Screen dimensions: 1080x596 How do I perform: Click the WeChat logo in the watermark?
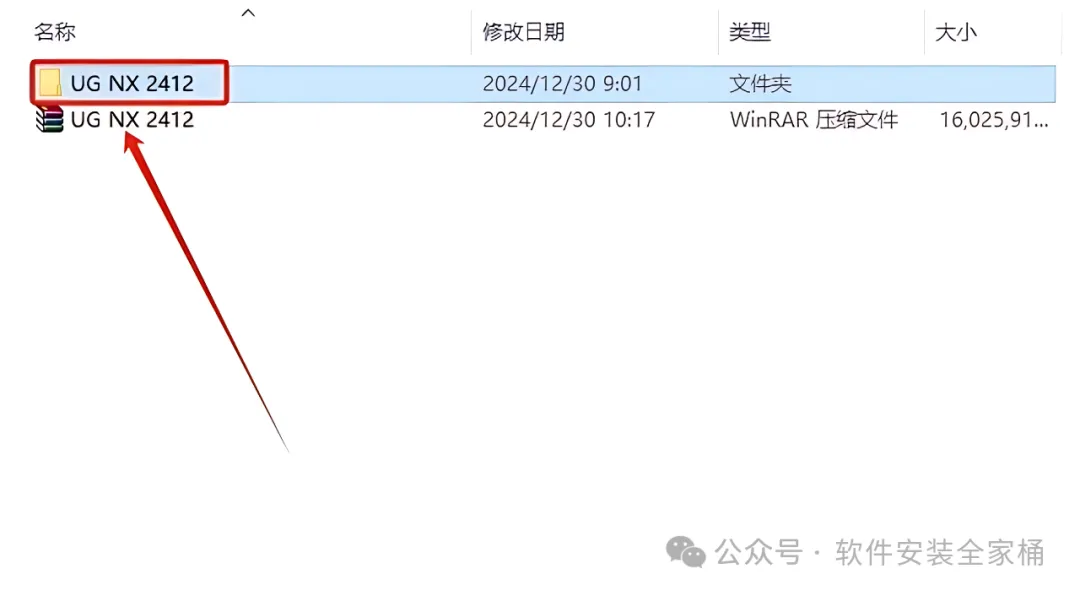(x=685, y=553)
